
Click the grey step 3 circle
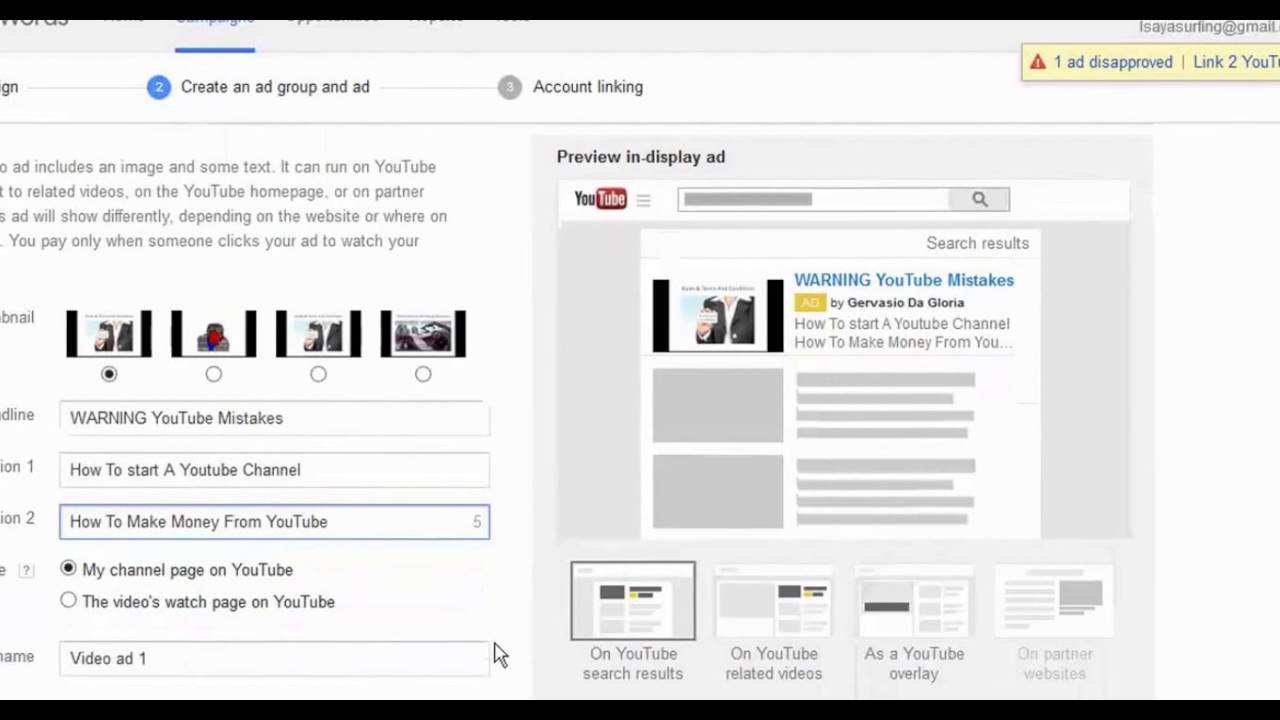click(x=510, y=87)
